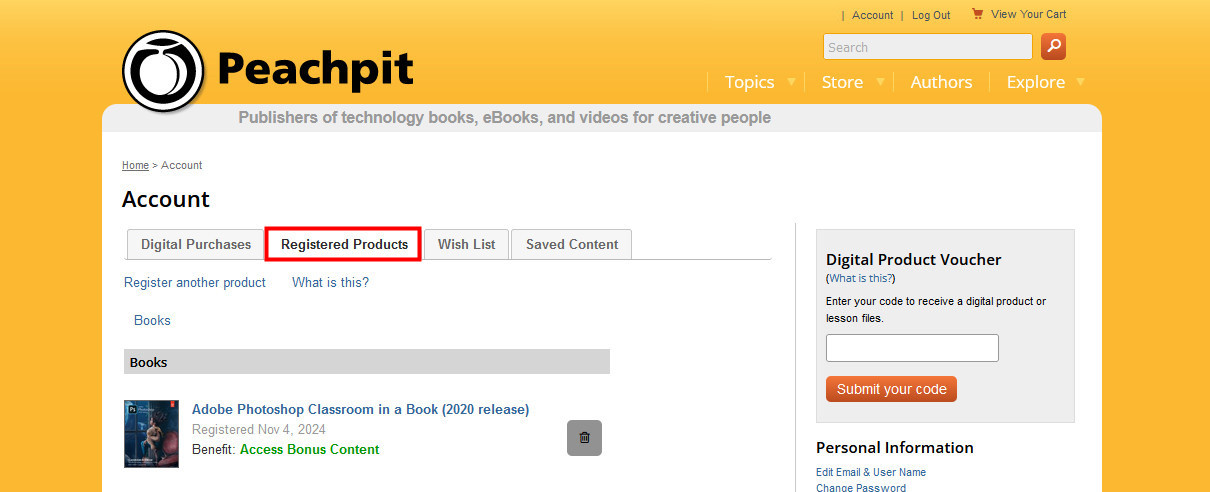
Task: Open the Store navigation menu
Action: click(x=842, y=82)
